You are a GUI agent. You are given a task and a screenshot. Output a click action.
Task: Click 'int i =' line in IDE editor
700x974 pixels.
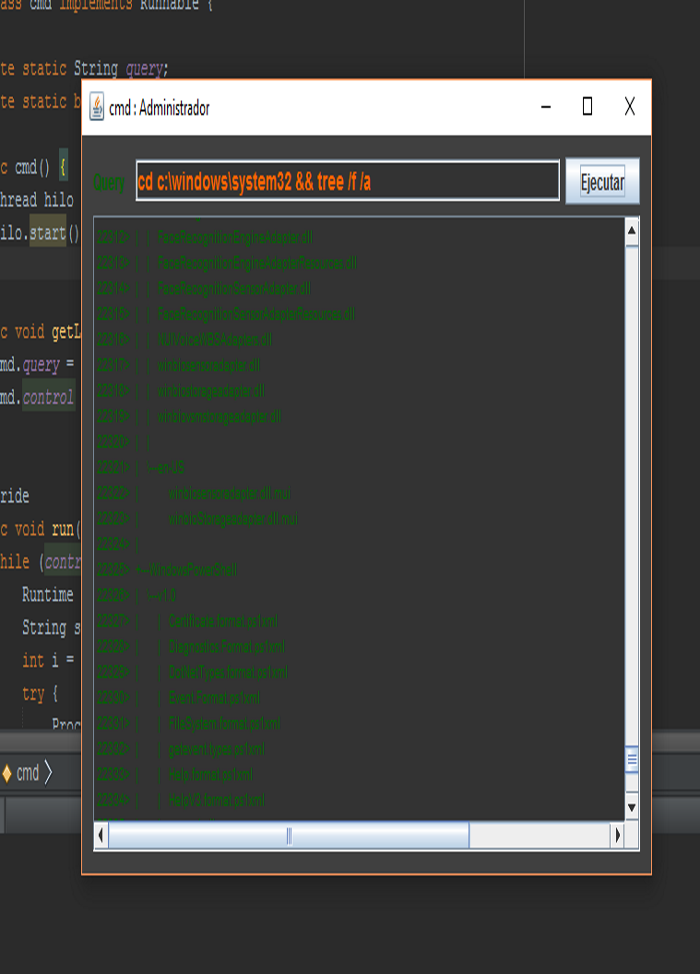tap(48, 660)
